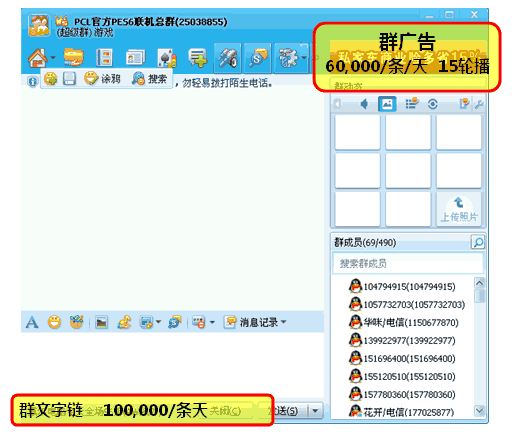Viewport: 514px width, 446px height.
Task: Click inside the 搜索群成员 search field
Action: 408,264
